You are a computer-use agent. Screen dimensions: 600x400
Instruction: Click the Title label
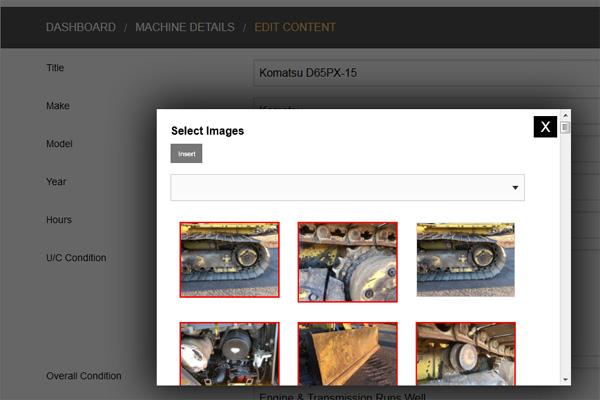tap(55, 68)
